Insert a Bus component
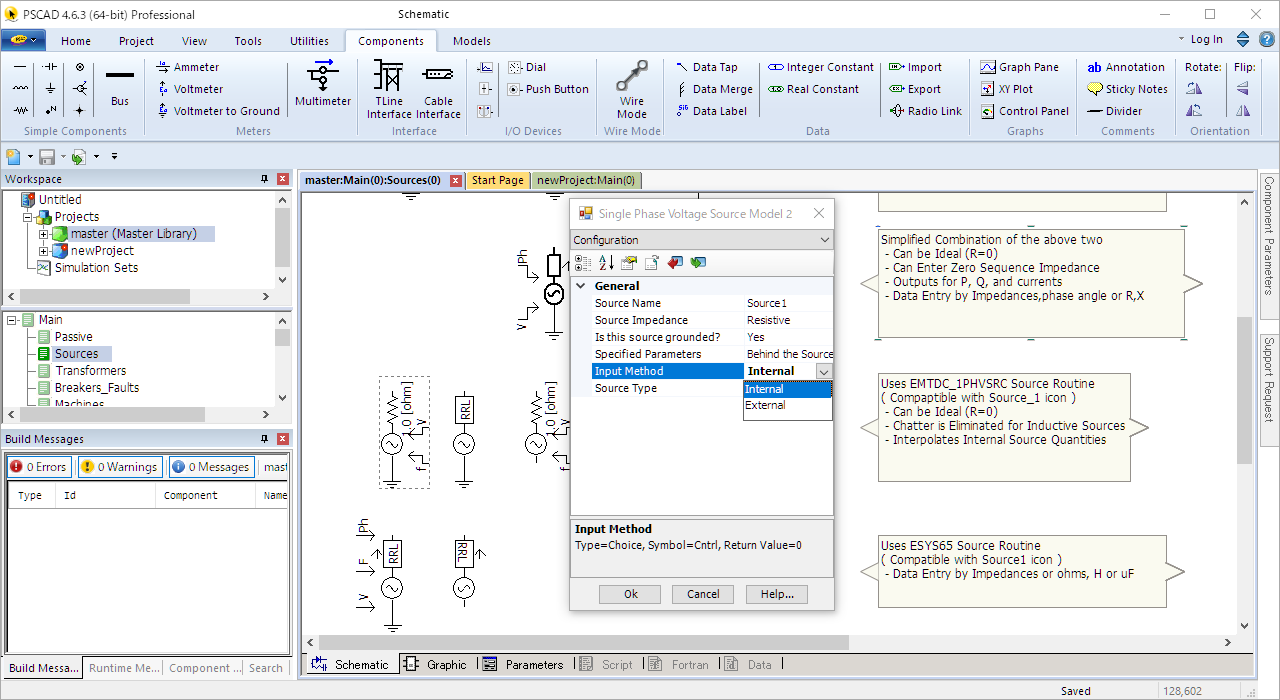The image size is (1280, 700). point(120,86)
